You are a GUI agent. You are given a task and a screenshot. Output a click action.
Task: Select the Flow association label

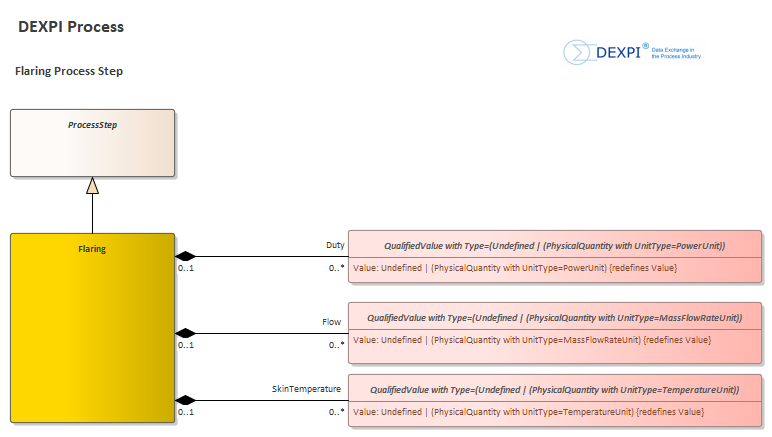tap(331, 322)
